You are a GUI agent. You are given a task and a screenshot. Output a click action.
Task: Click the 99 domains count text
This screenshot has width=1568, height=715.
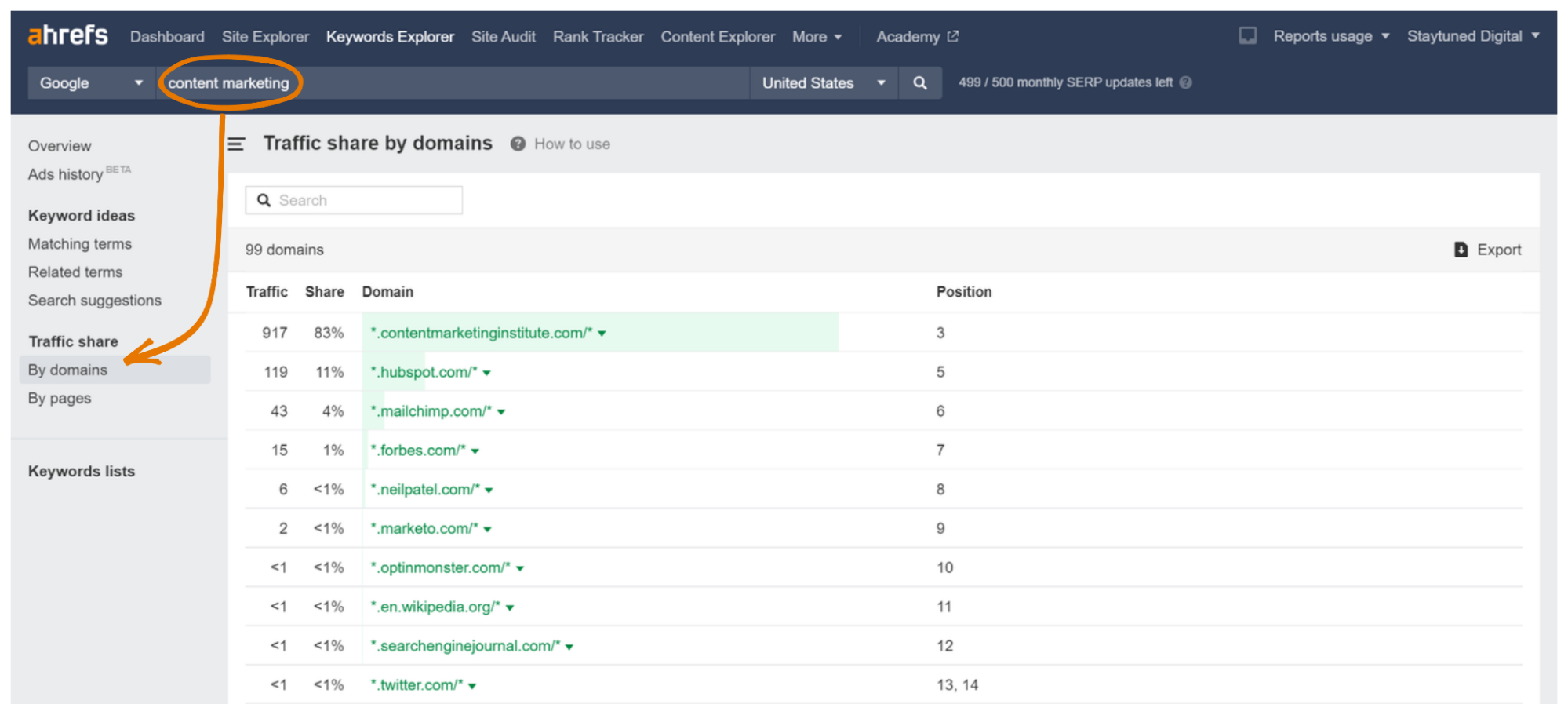(284, 250)
